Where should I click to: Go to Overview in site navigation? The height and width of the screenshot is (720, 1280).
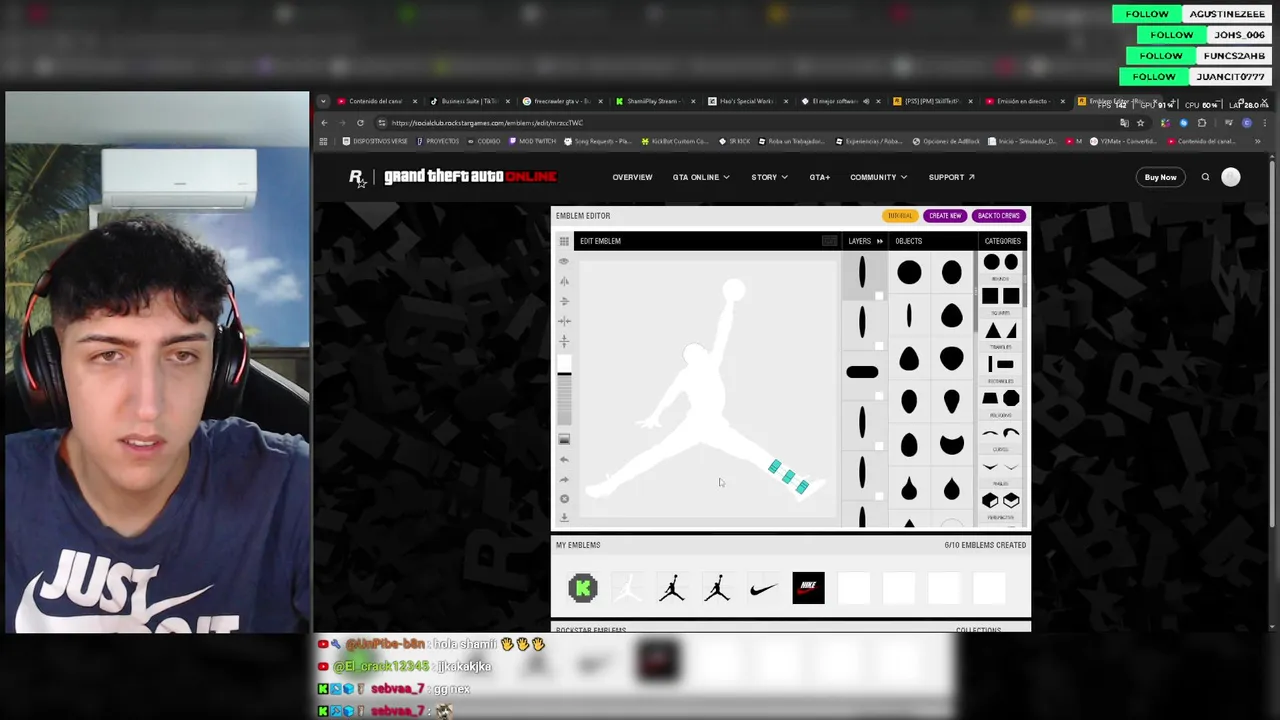coord(632,177)
